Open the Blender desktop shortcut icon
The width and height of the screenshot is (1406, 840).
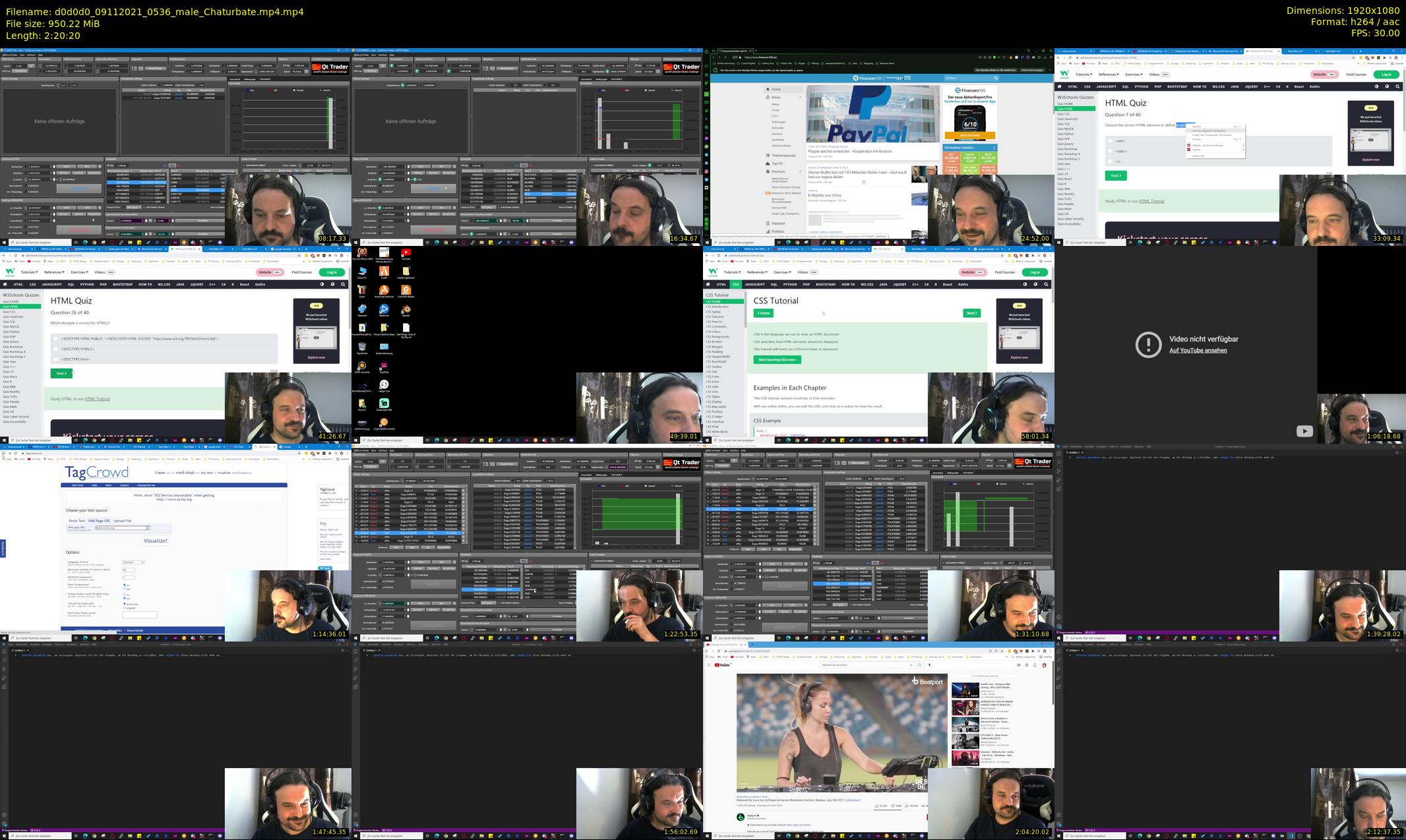tap(406, 309)
